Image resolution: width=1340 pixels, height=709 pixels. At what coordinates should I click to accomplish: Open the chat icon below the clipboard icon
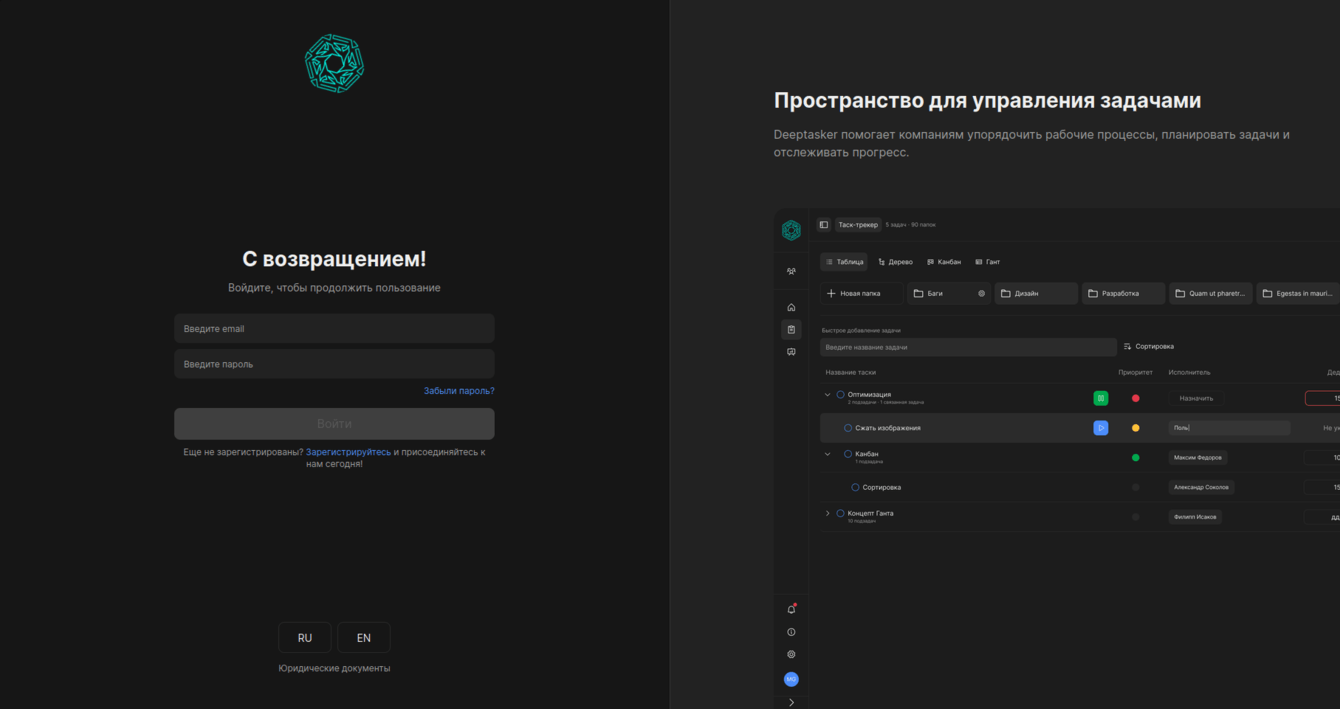point(791,352)
